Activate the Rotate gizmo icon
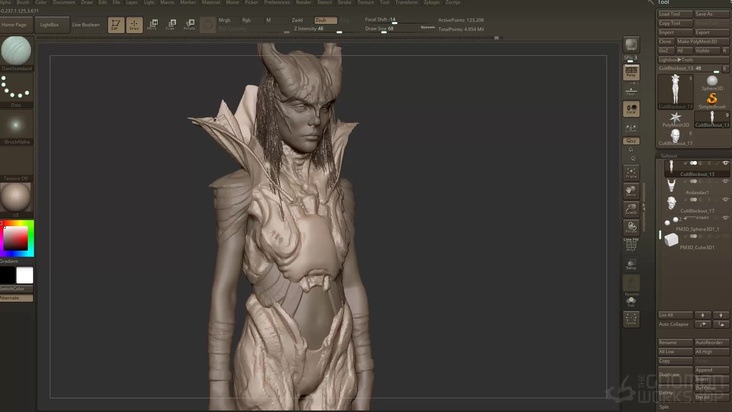The height and width of the screenshot is (412, 732). 189,24
